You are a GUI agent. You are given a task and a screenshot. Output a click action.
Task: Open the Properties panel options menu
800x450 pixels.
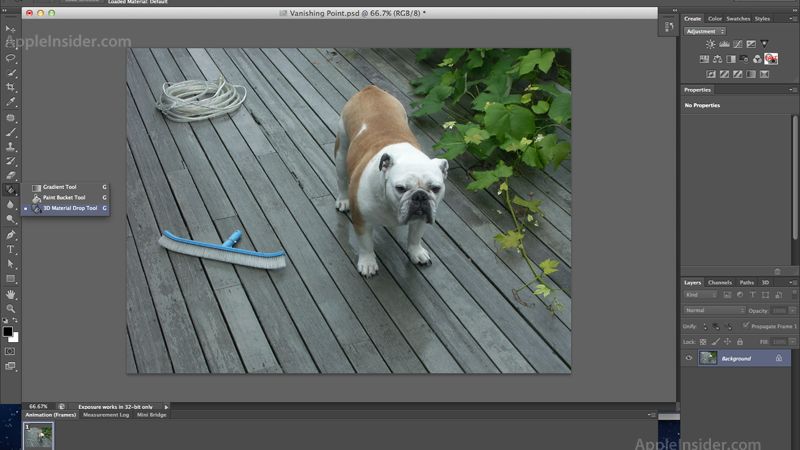coord(792,90)
